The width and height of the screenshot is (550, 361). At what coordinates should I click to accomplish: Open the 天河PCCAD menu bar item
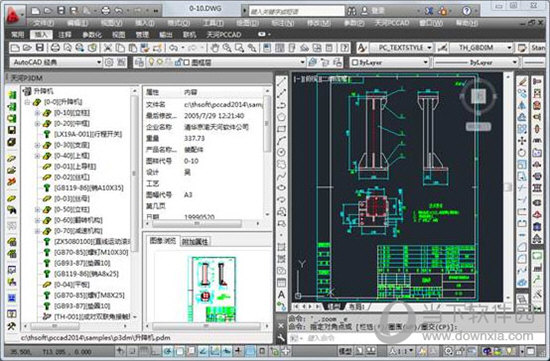pyautogui.click(x=392, y=23)
